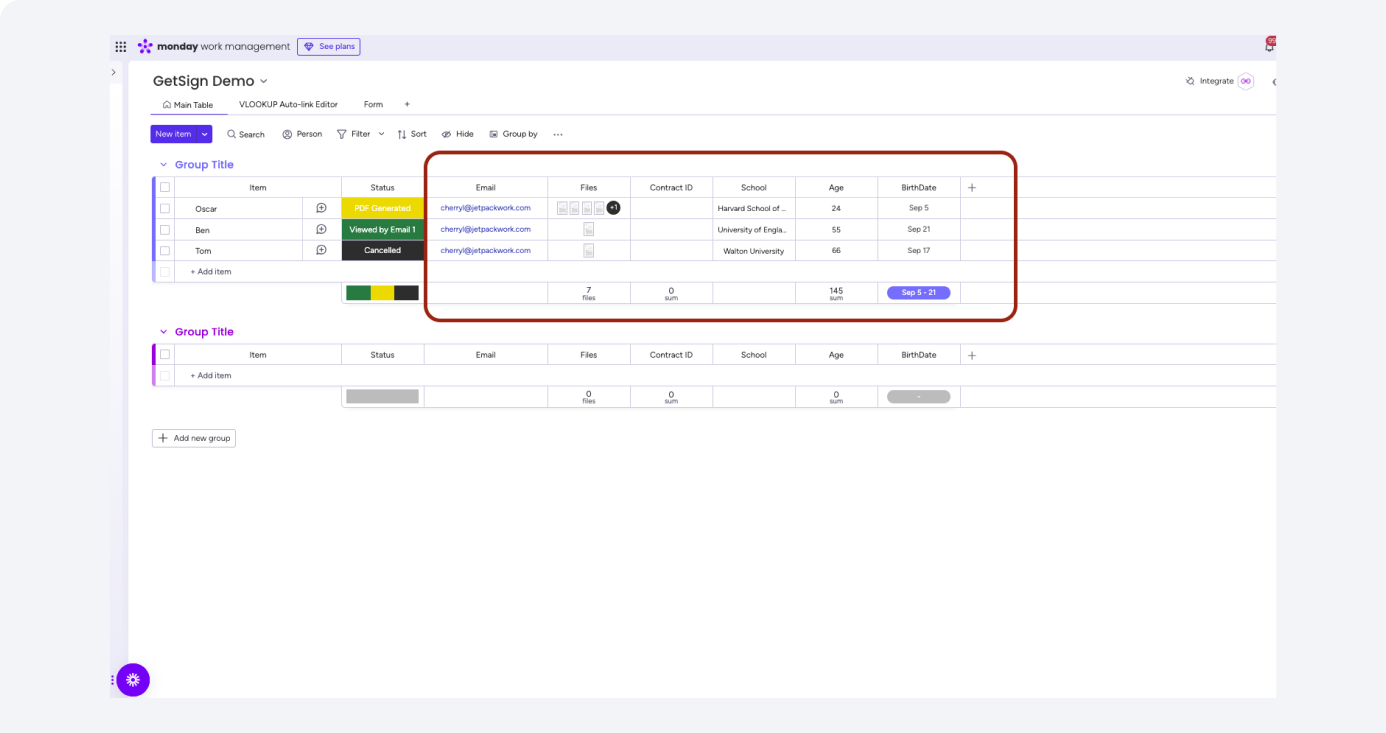The image size is (1386, 733).
Task: Change Tom's Cancelled status
Action: (x=383, y=250)
